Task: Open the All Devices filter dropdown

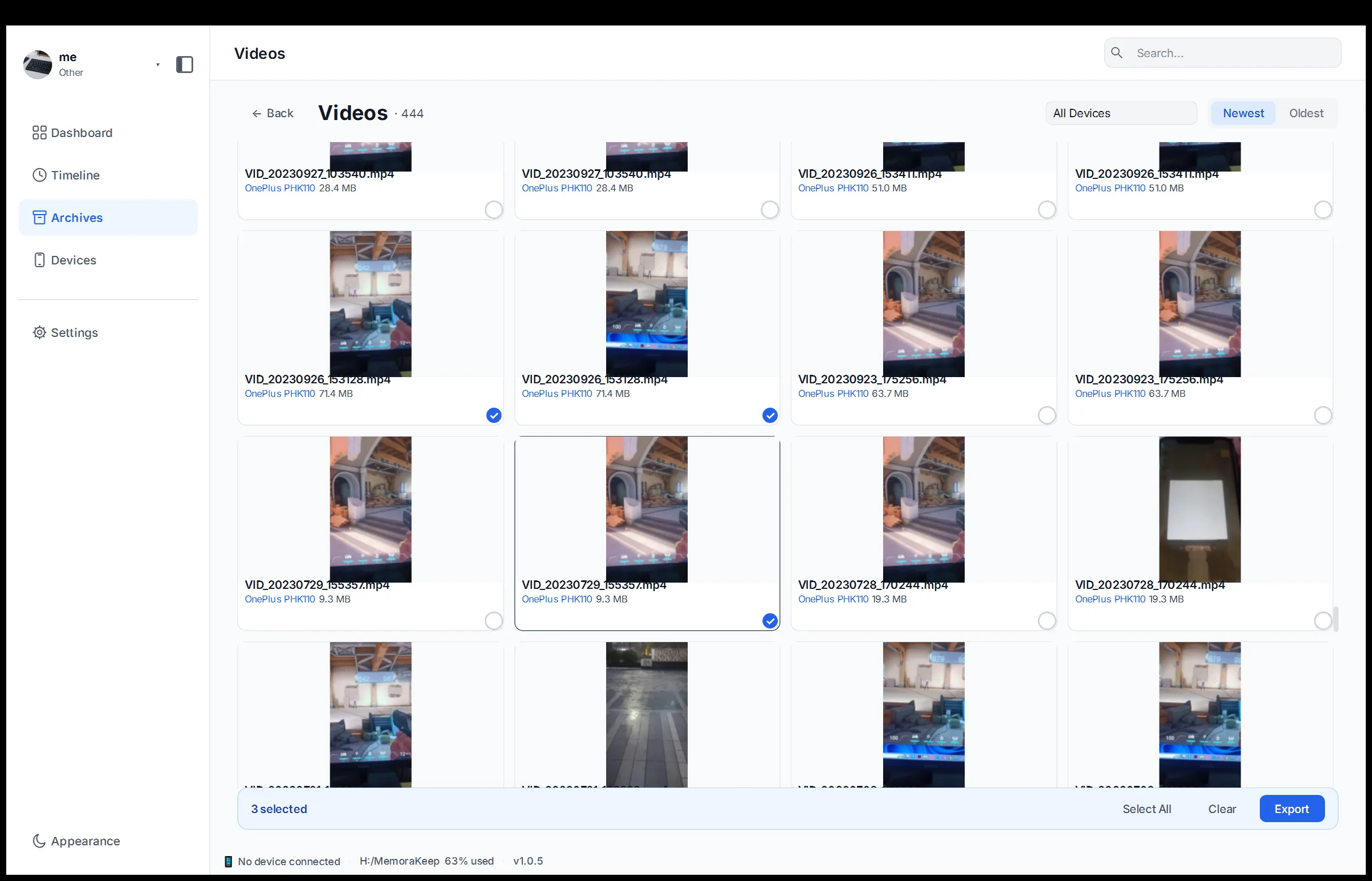Action: pyautogui.click(x=1120, y=113)
